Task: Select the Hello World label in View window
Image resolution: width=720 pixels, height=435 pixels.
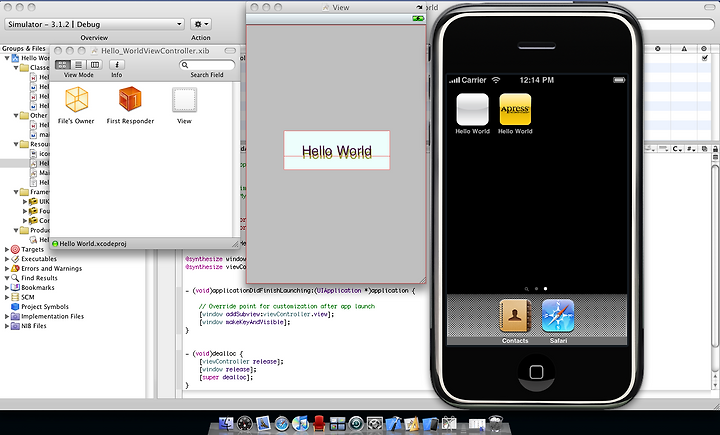Action: tap(337, 151)
